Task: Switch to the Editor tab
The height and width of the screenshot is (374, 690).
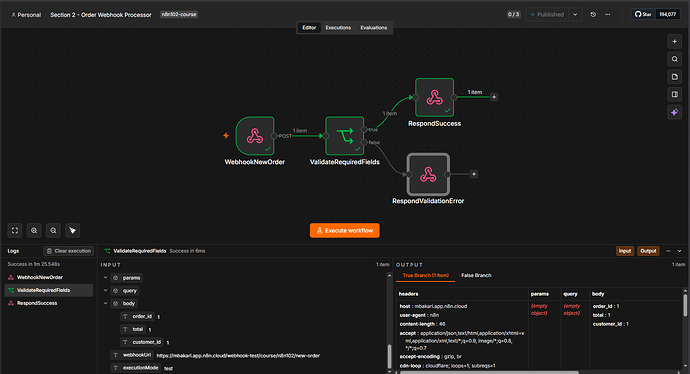Action: point(309,27)
